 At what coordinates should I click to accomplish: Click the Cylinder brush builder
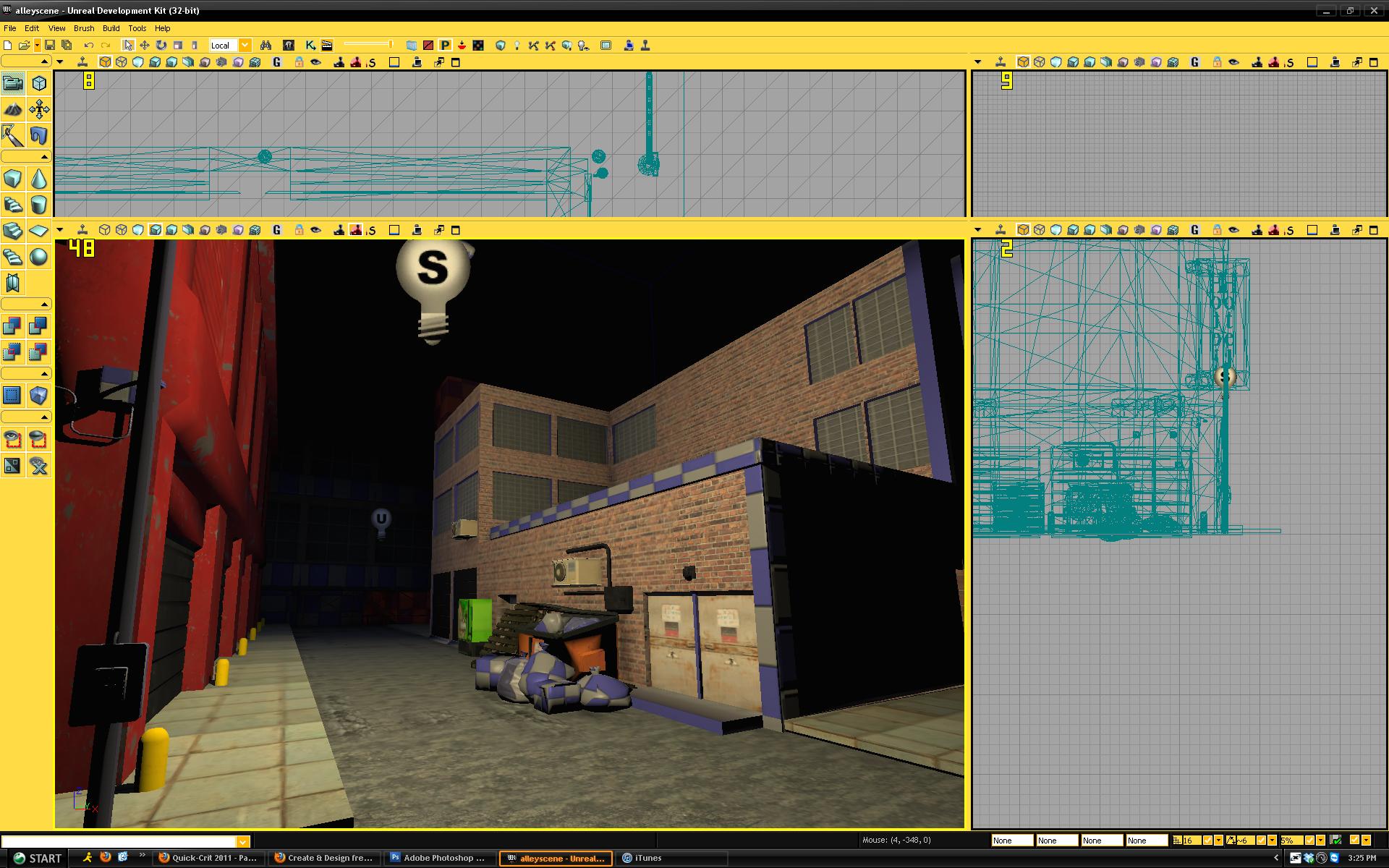(x=39, y=205)
